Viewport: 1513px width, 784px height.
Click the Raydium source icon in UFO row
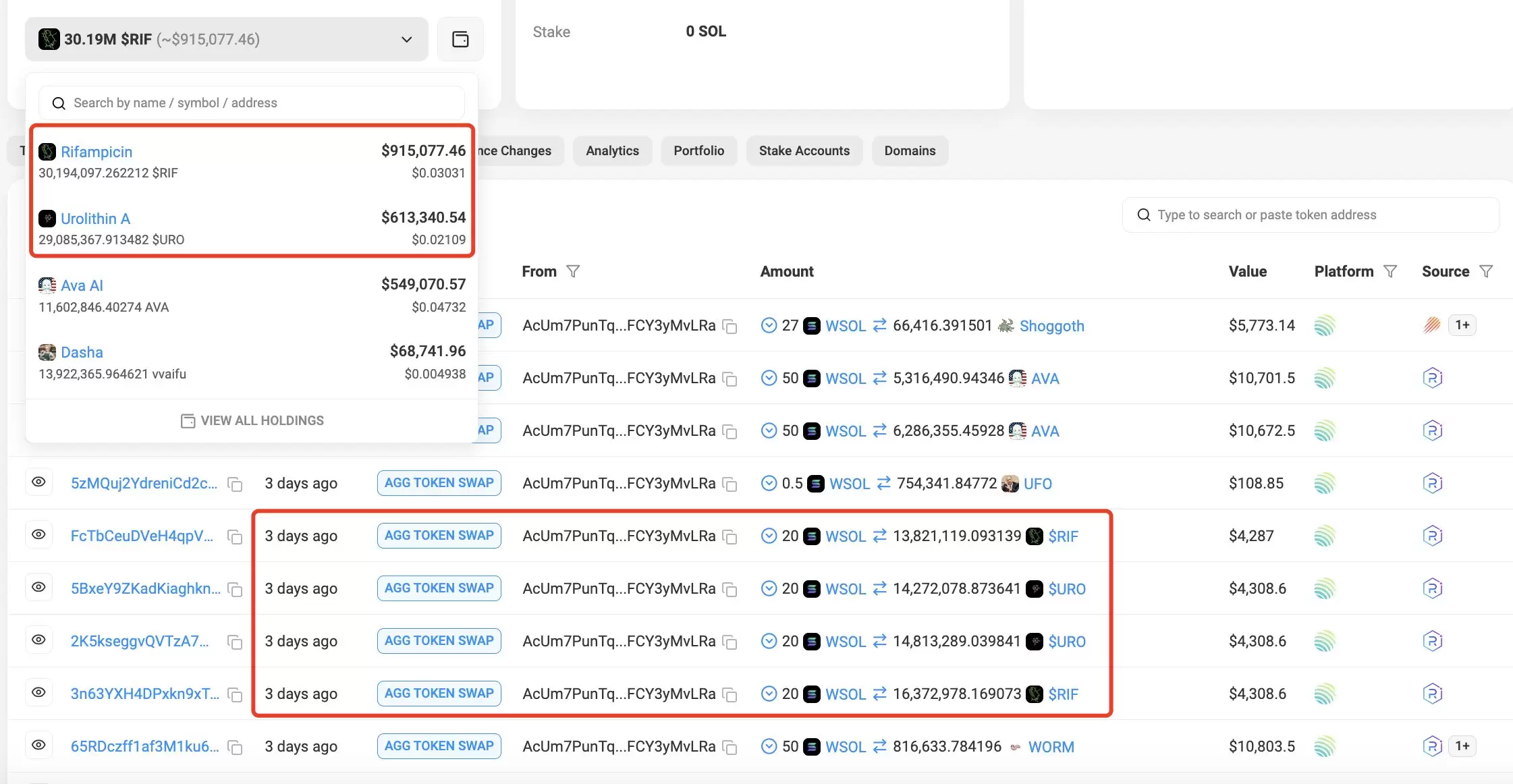1432,483
